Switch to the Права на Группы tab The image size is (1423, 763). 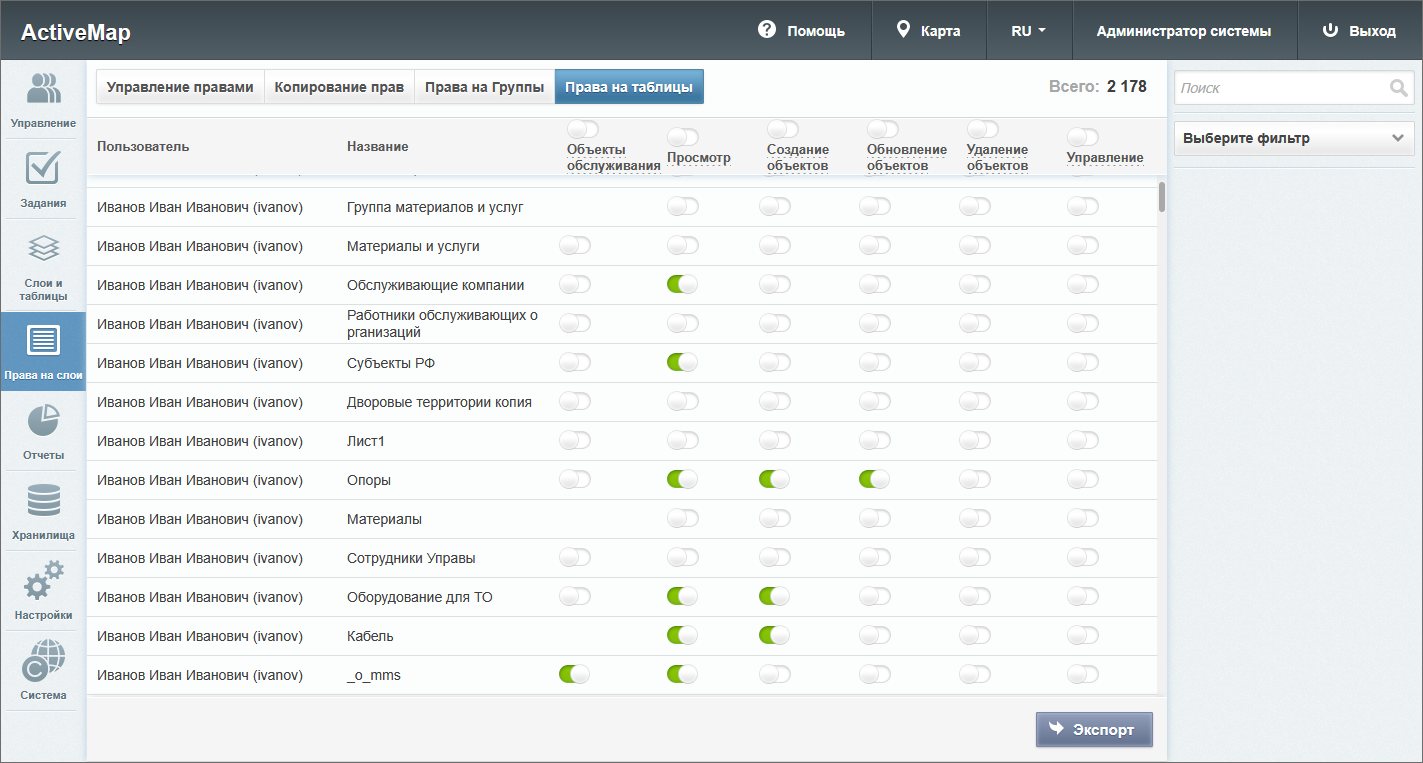(484, 87)
